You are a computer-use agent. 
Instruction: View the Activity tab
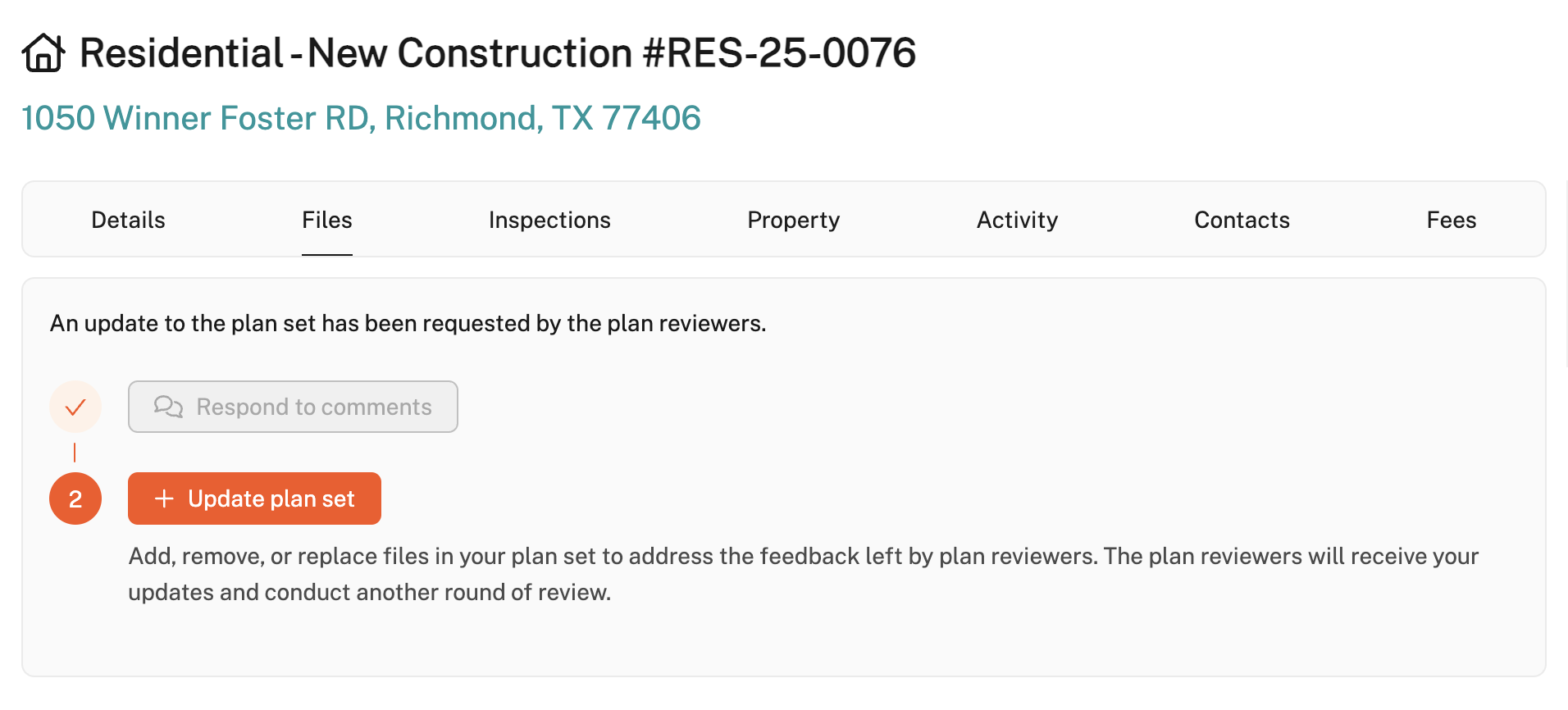point(1017,220)
